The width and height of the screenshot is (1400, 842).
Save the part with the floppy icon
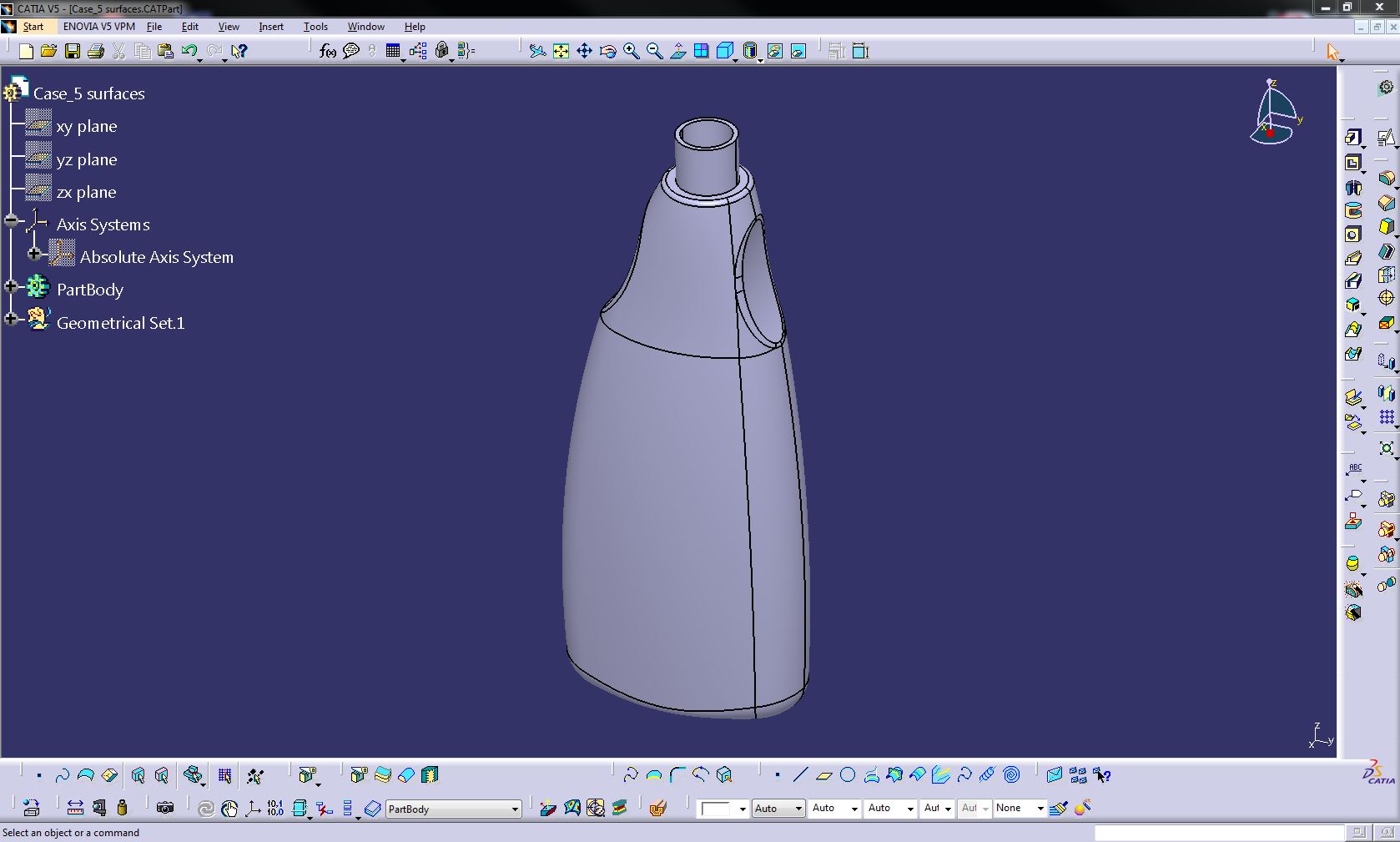pyautogui.click(x=73, y=52)
